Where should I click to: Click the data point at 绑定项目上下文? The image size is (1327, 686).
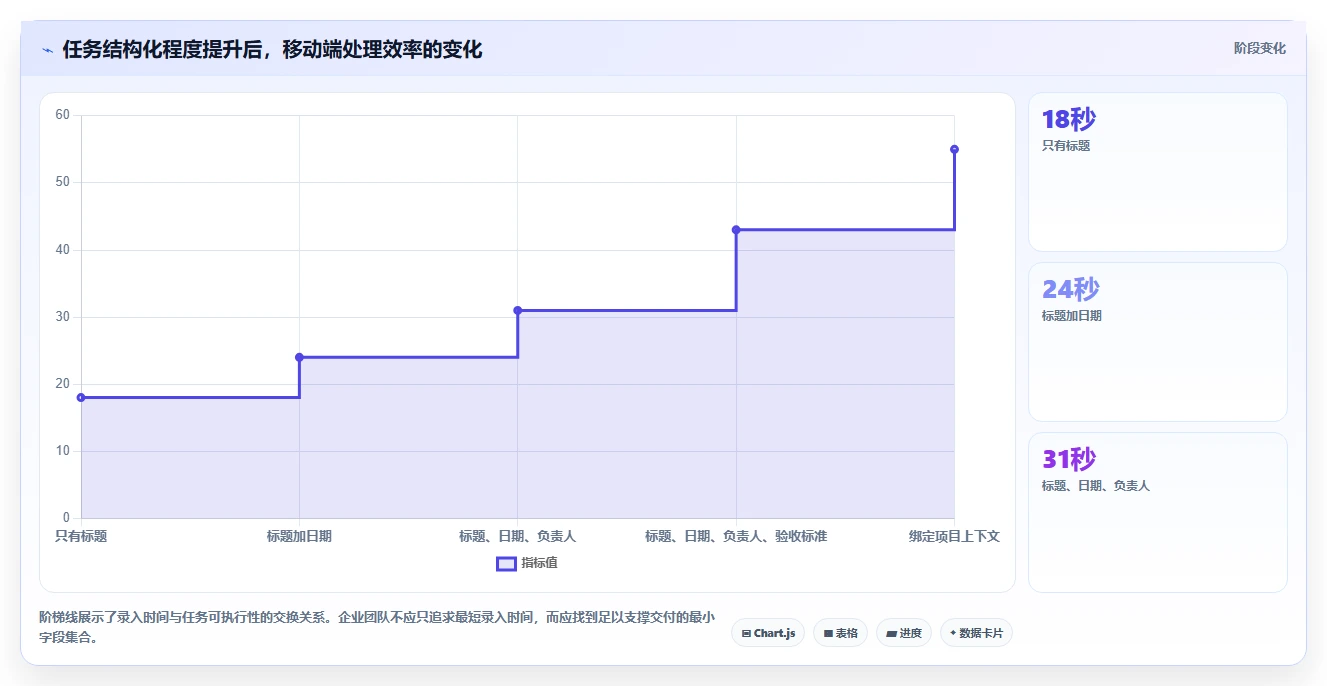pos(954,149)
